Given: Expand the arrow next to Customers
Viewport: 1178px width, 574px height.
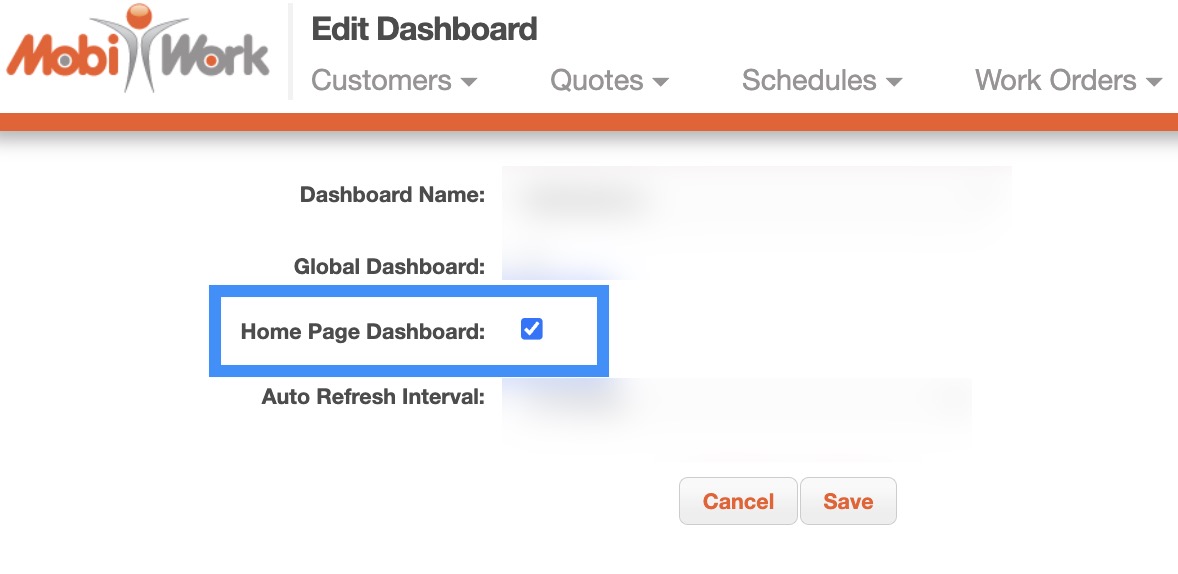Looking at the screenshot, I should (x=468, y=82).
